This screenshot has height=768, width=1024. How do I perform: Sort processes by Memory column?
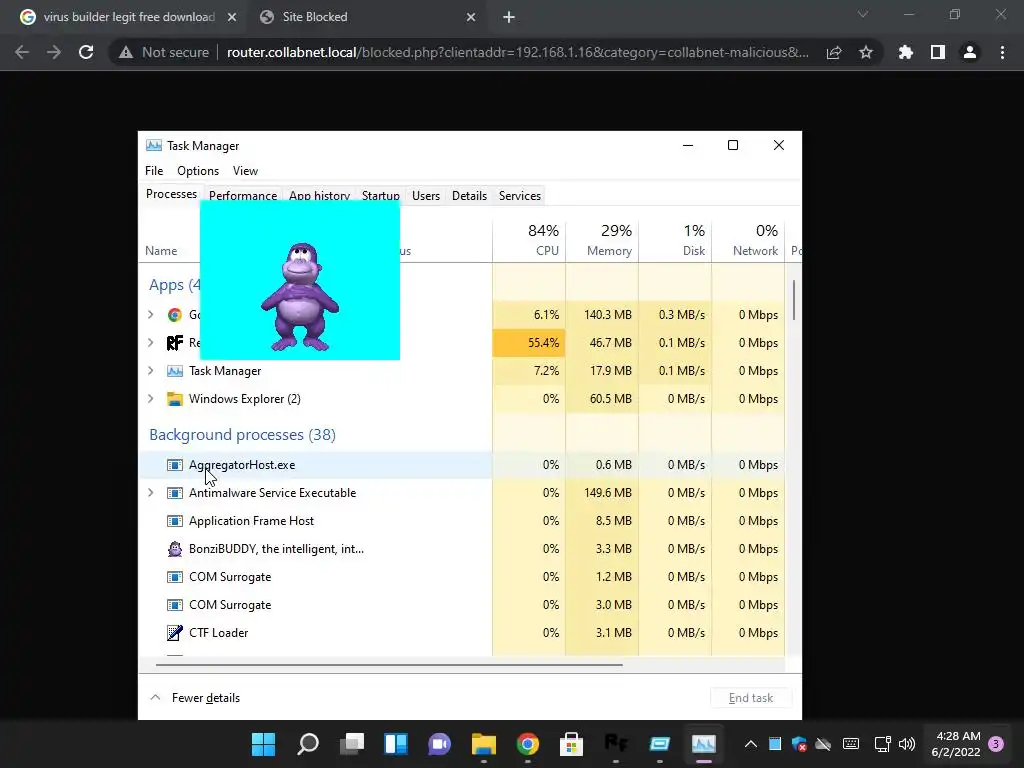point(602,240)
